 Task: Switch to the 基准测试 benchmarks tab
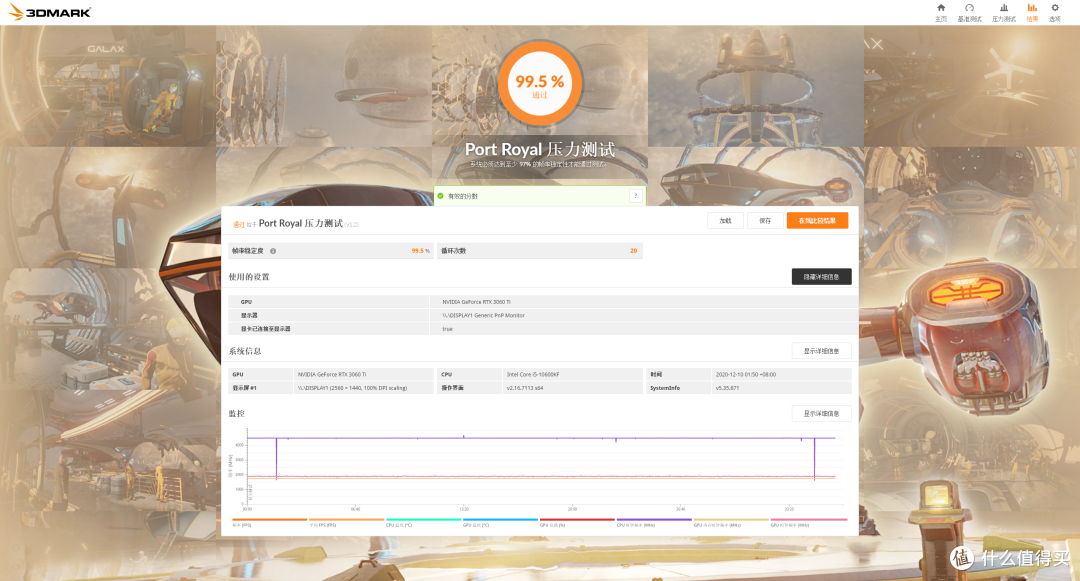click(x=969, y=12)
